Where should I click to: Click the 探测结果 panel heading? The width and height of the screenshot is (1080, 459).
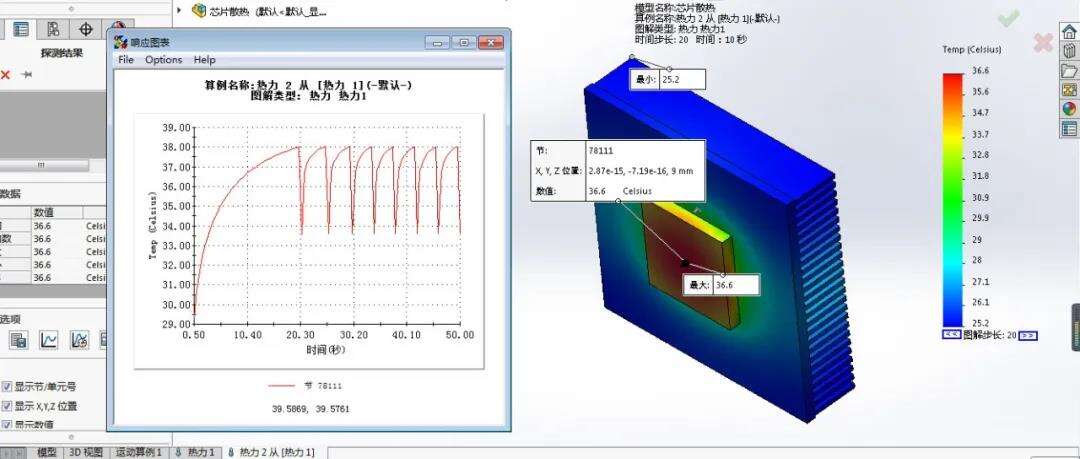[62, 53]
